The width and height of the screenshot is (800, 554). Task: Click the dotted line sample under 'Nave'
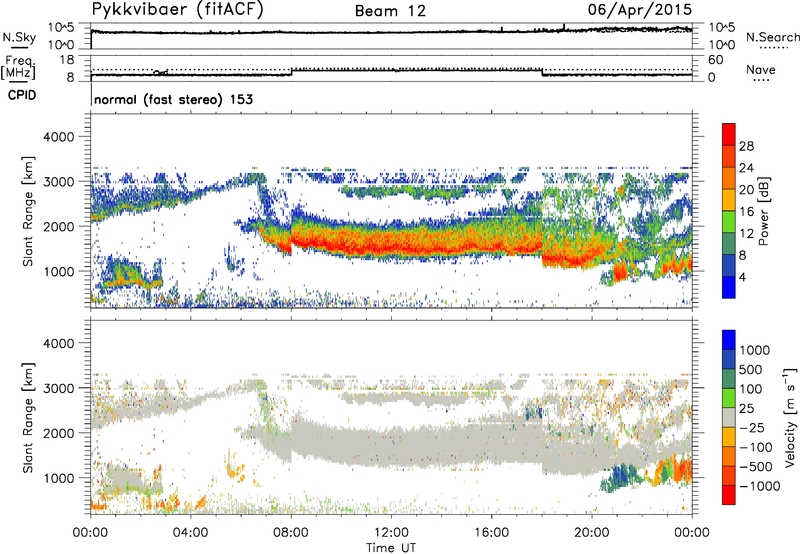(x=761, y=80)
